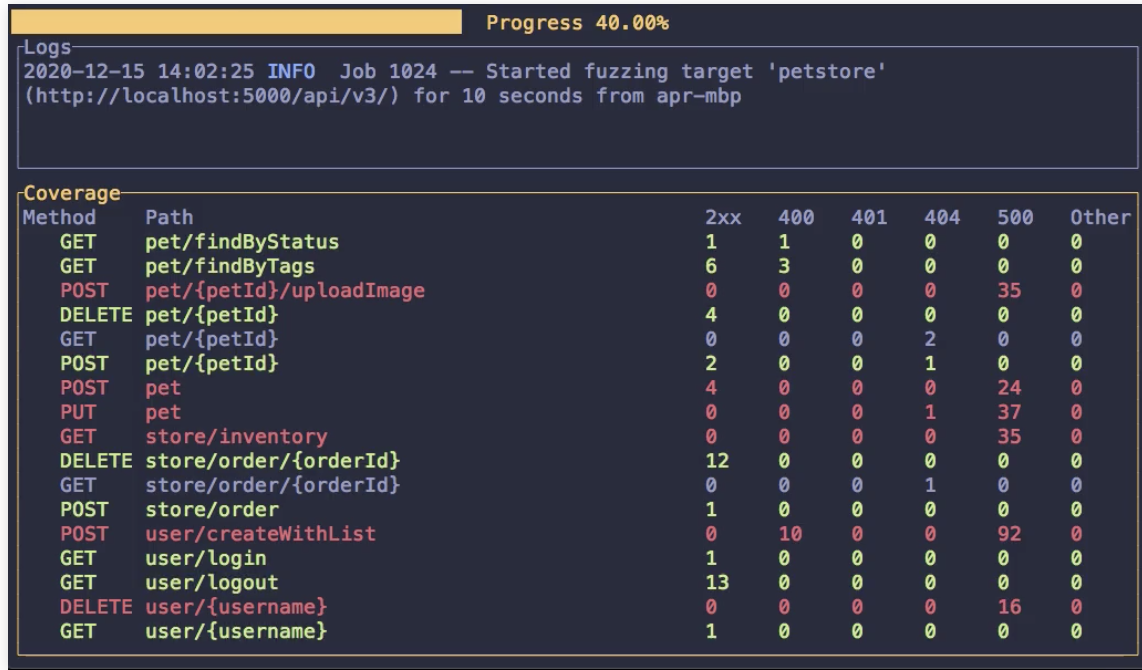This screenshot has width=1142, height=670.
Task: Select the path 'pet' in the POST row
Action: click(x=163, y=388)
